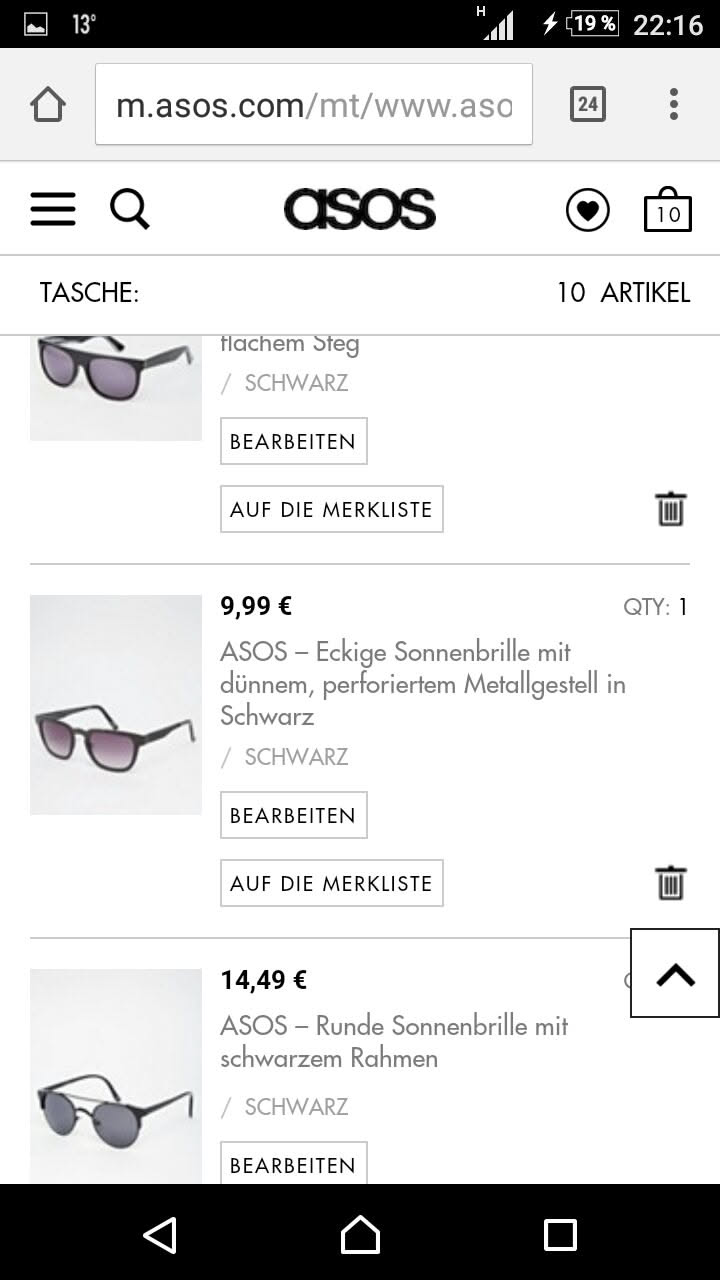Delete the Eckige Sonnenbrille item via trash icon
This screenshot has height=1280, width=720.
[671, 883]
